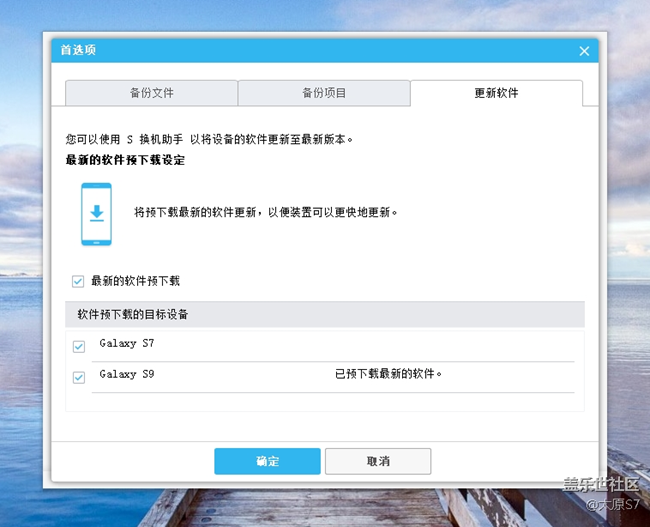Screen dimensions: 650x527
Task: Uncheck the Galaxy S9 device checkbox
Action: click(x=79, y=377)
